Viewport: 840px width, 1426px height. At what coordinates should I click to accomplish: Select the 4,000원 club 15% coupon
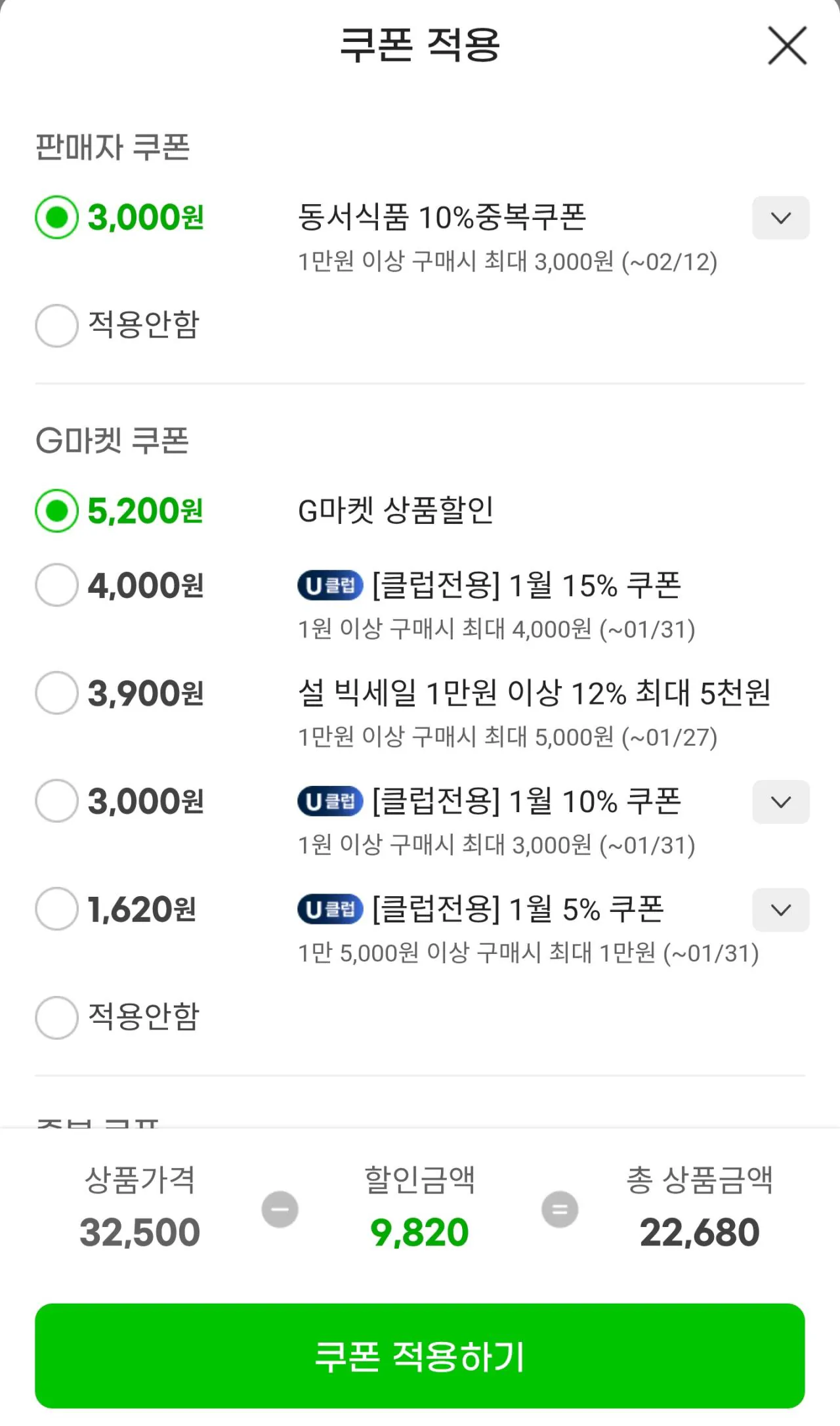(x=57, y=585)
